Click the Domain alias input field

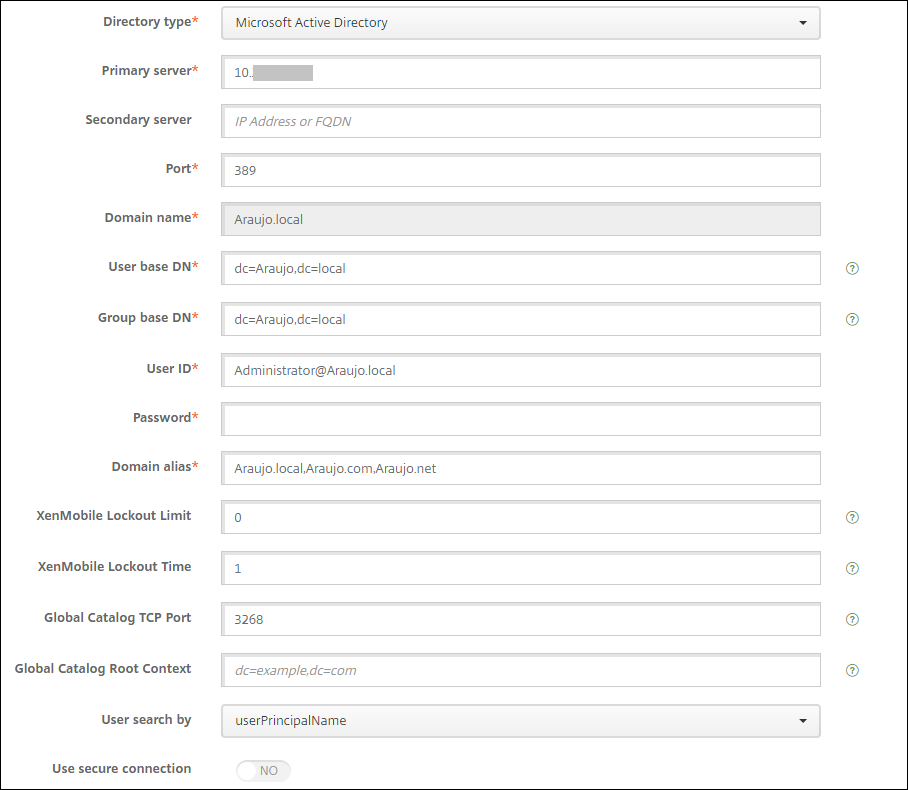click(x=520, y=468)
